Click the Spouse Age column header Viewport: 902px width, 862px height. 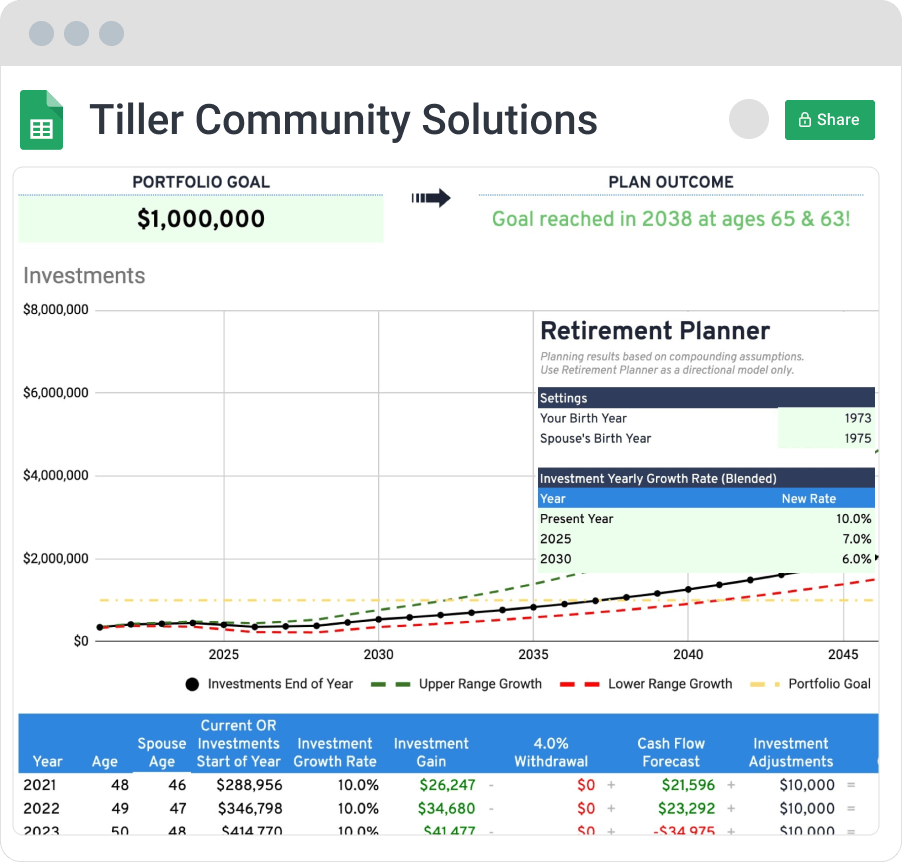[x=162, y=753]
